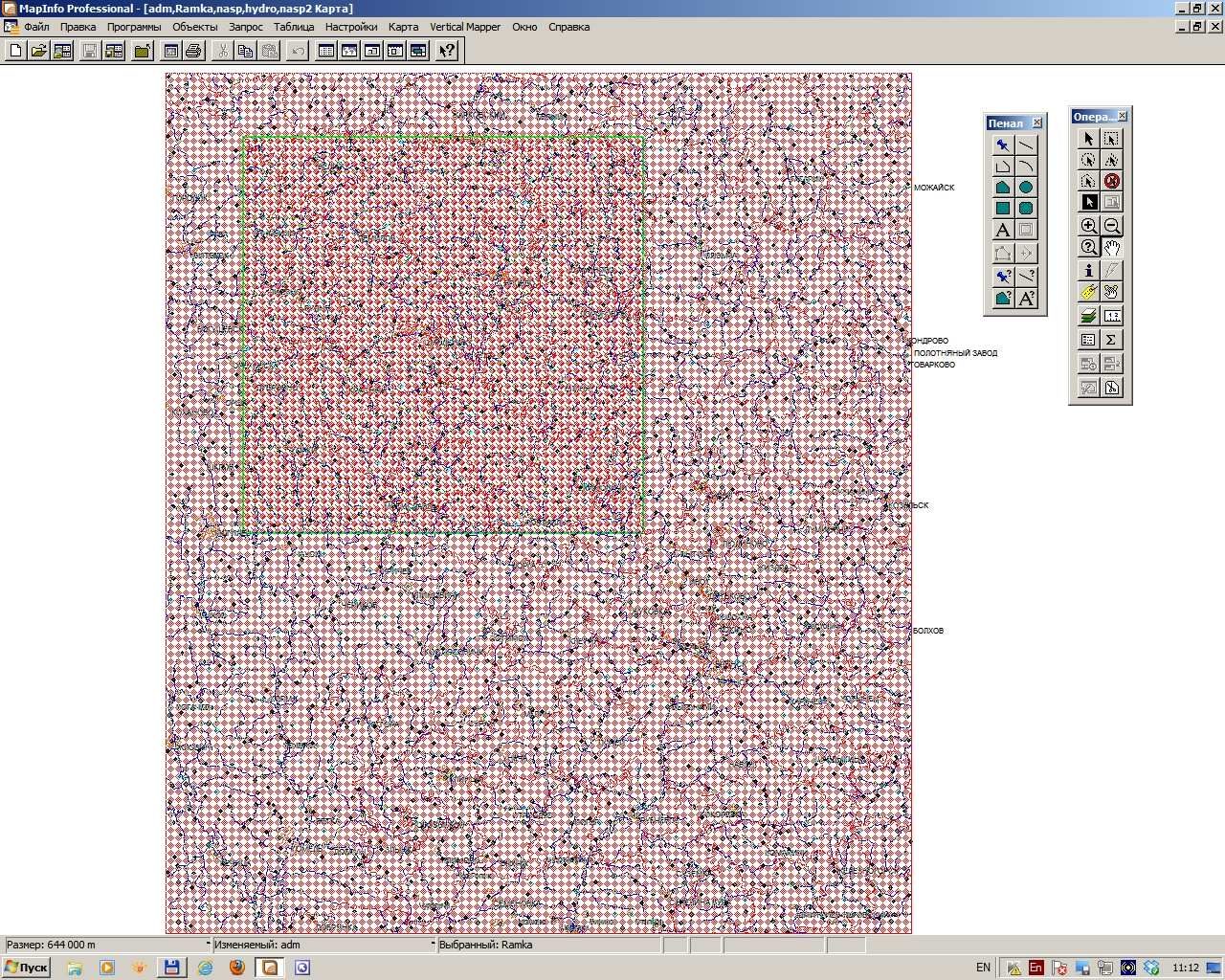Select the Polygon drawing tool
Image resolution: width=1225 pixels, height=980 pixels.
pyautogui.click(x=1003, y=188)
